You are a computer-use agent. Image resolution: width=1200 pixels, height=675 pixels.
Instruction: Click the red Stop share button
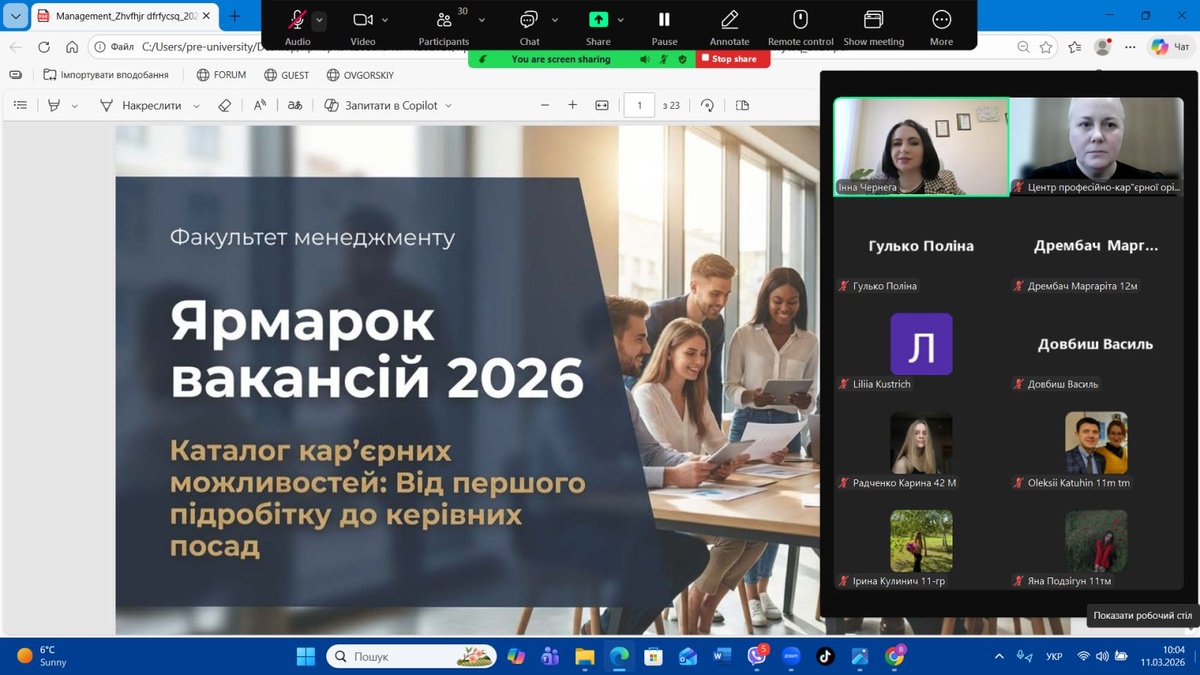click(733, 59)
